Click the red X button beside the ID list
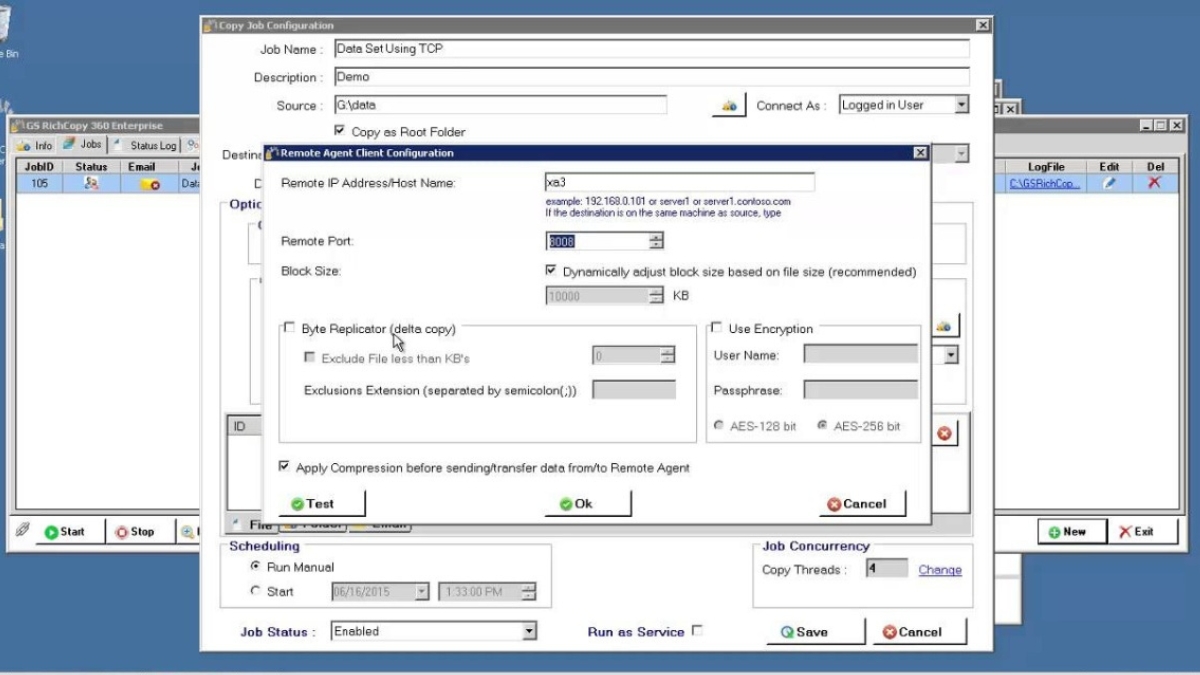 [944, 433]
